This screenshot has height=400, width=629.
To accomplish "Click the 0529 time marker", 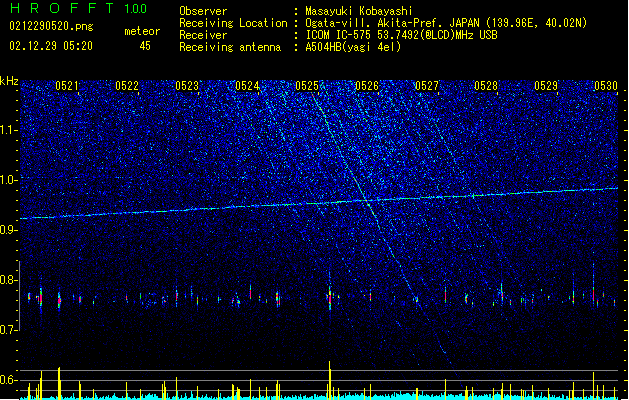I will 546,86.
